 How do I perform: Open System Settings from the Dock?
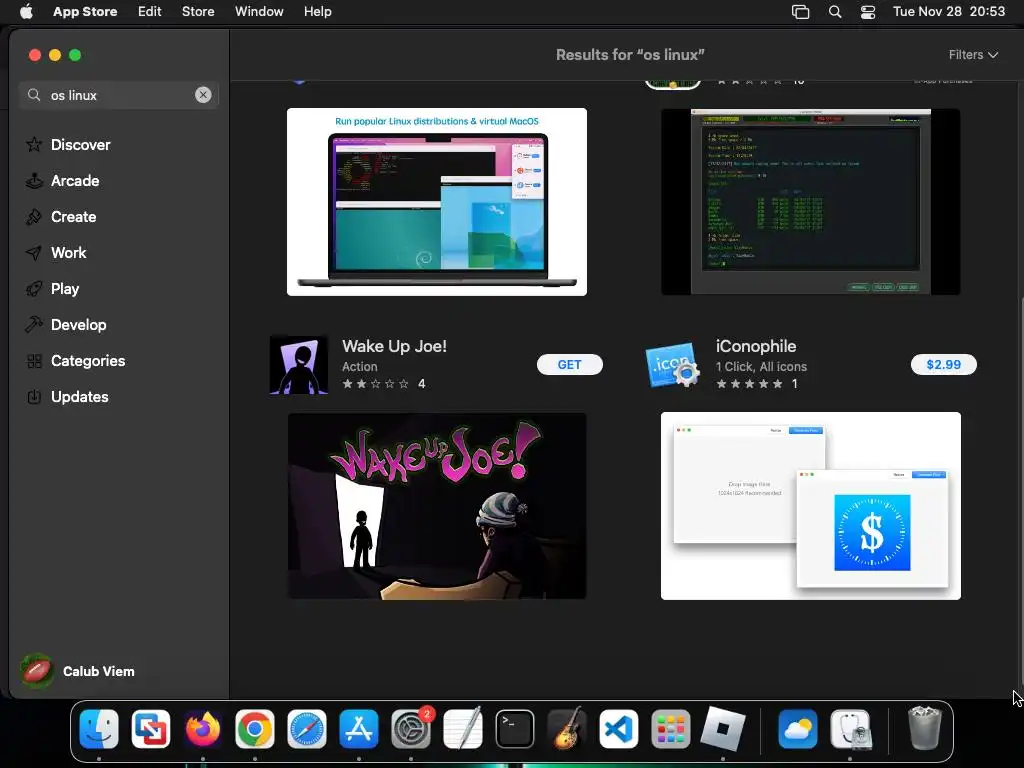click(411, 729)
